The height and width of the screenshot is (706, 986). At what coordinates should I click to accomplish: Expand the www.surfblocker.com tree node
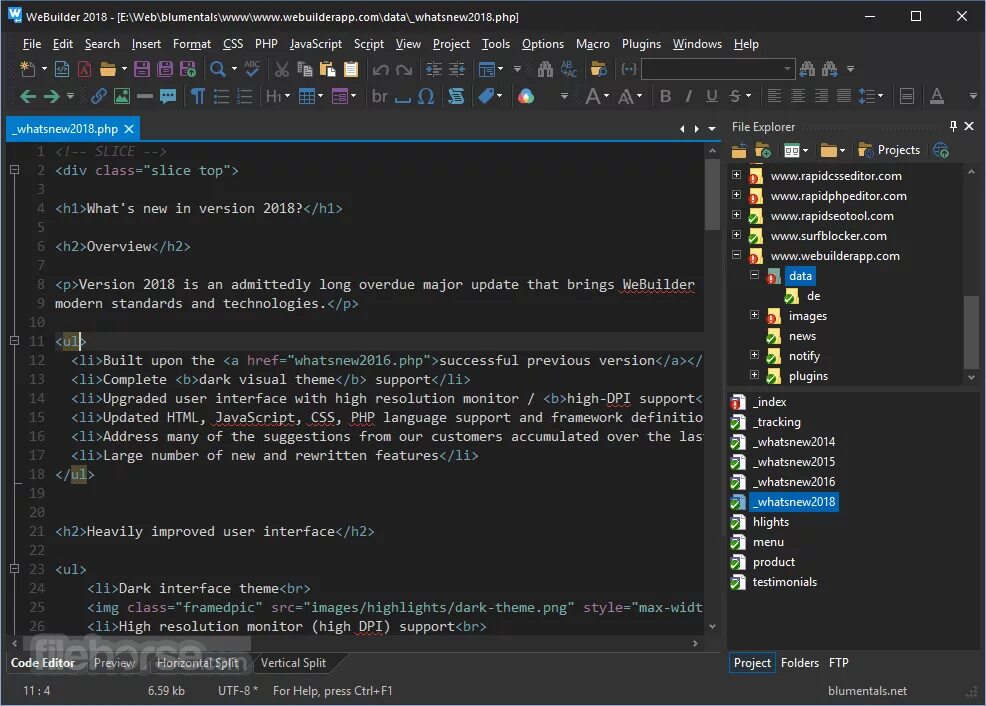tap(736, 234)
